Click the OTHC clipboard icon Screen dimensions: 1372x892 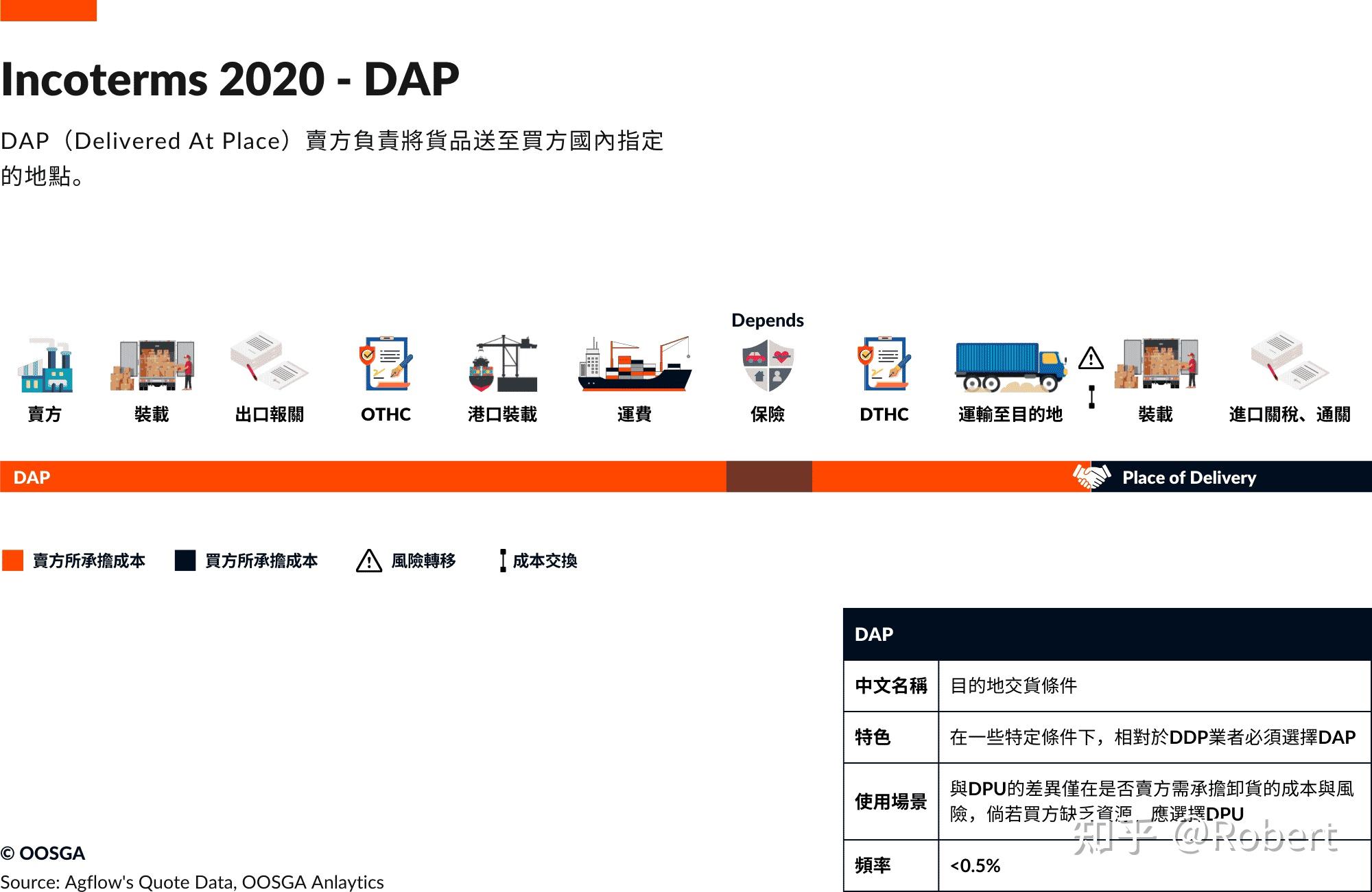click(386, 364)
